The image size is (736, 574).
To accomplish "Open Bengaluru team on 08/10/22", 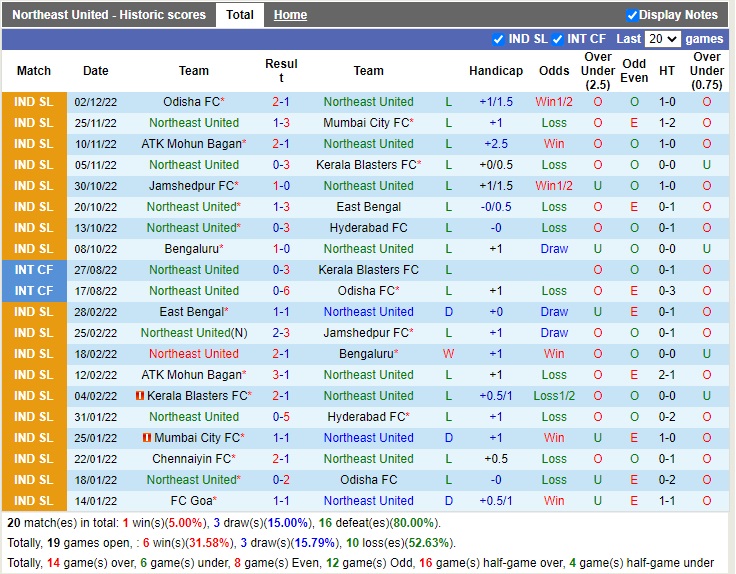I will pos(193,249).
